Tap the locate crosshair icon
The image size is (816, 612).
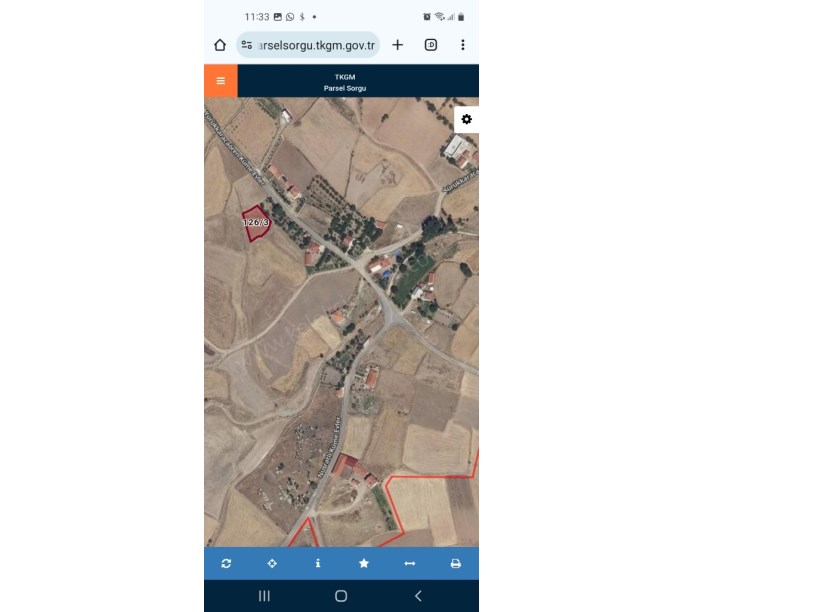(x=272, y=564)
